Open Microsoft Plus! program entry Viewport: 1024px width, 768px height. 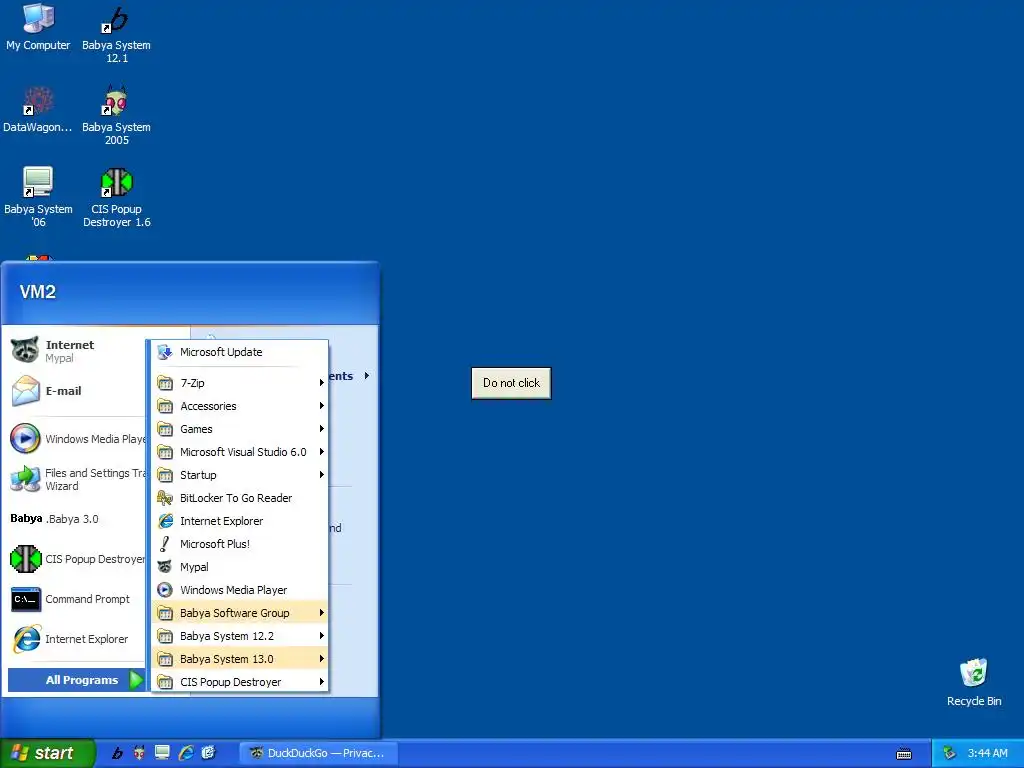(240, 544)
